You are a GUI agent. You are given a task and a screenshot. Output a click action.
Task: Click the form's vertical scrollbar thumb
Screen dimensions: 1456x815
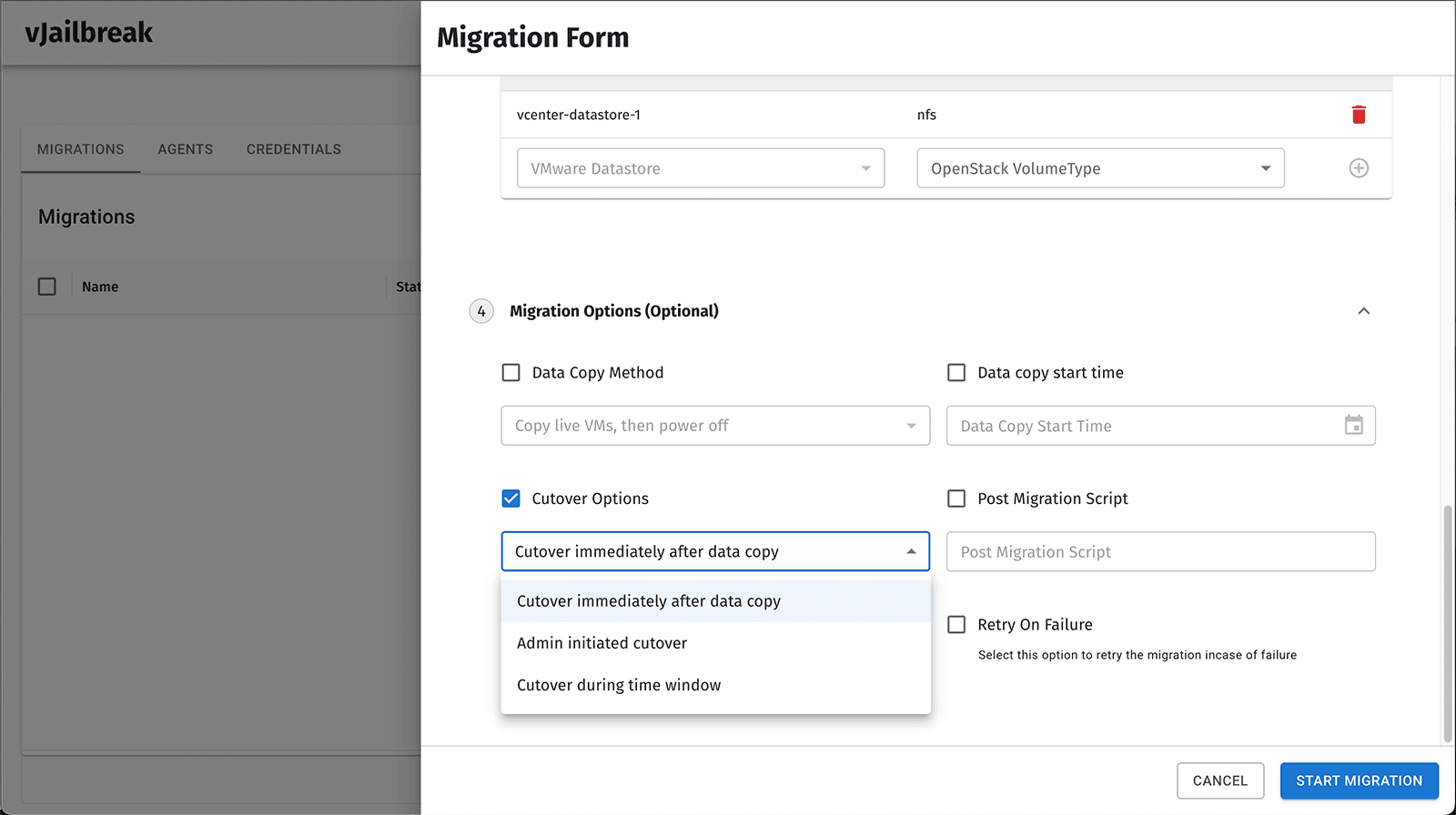[x=1448, y=623]
